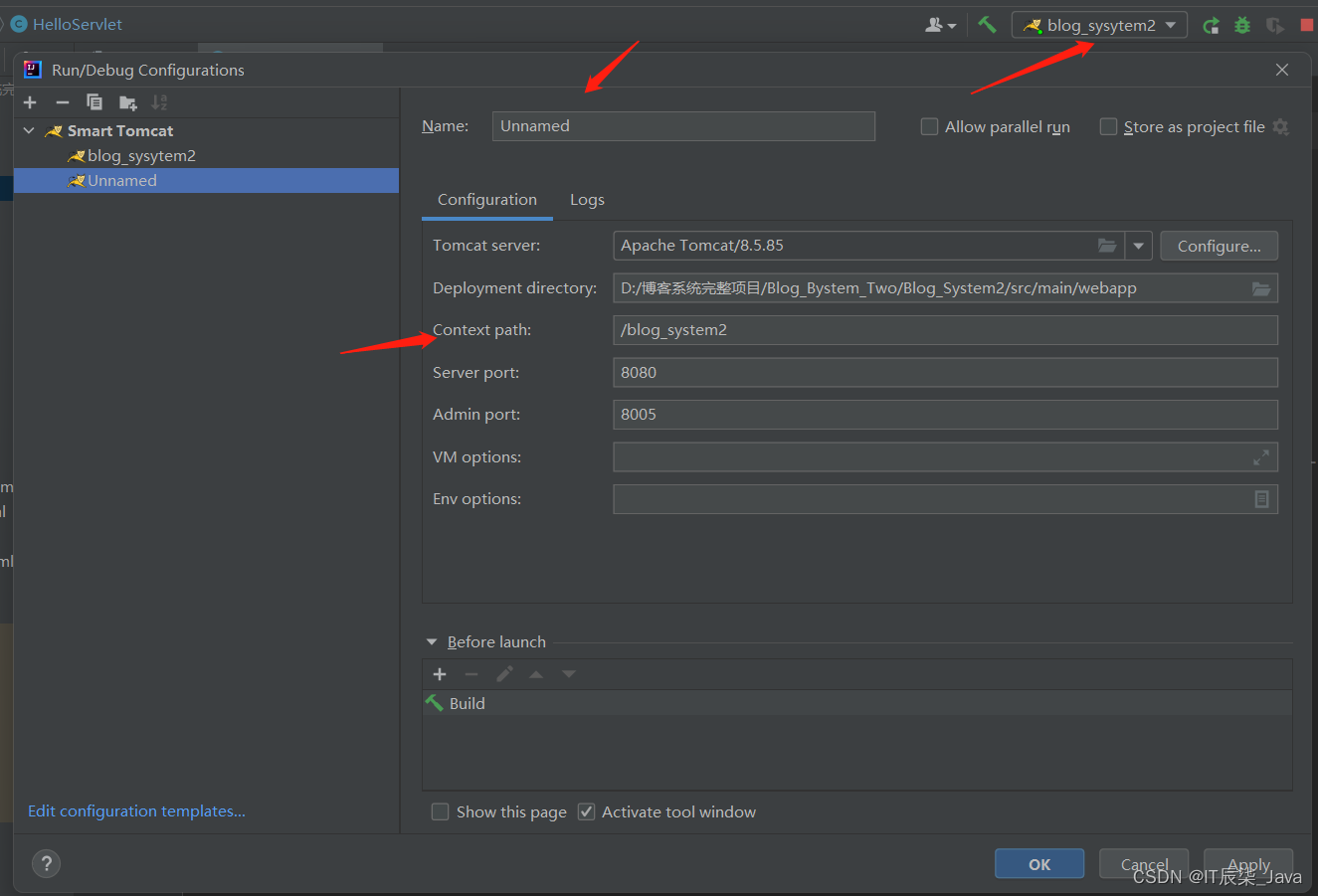Screen dimensions: 1318x896
Task: Sort configurations in the list
Action: coord(159,101)
